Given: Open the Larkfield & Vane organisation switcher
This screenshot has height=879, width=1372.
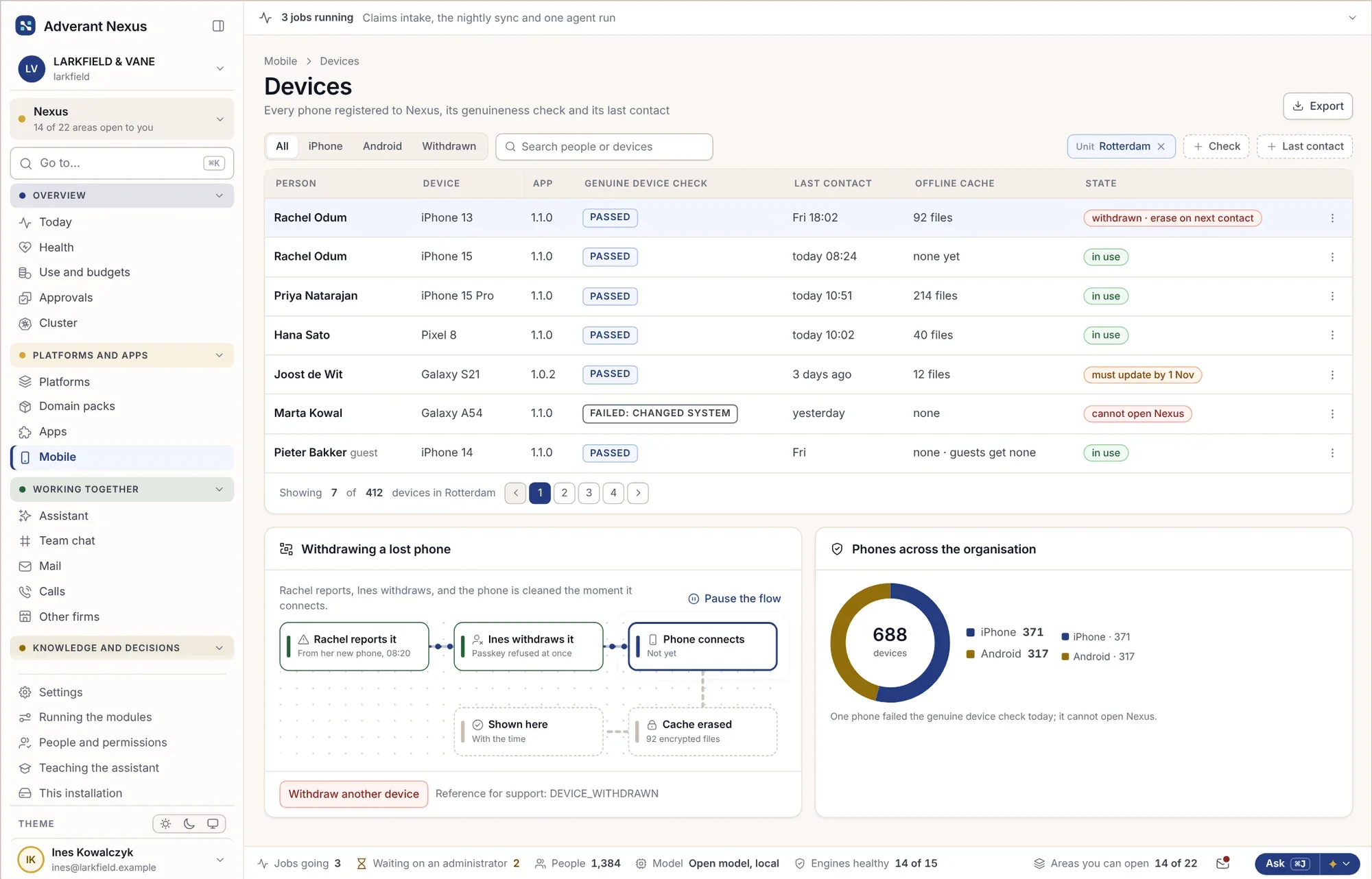Looking at the screenshot, I should tap(122, 69).
